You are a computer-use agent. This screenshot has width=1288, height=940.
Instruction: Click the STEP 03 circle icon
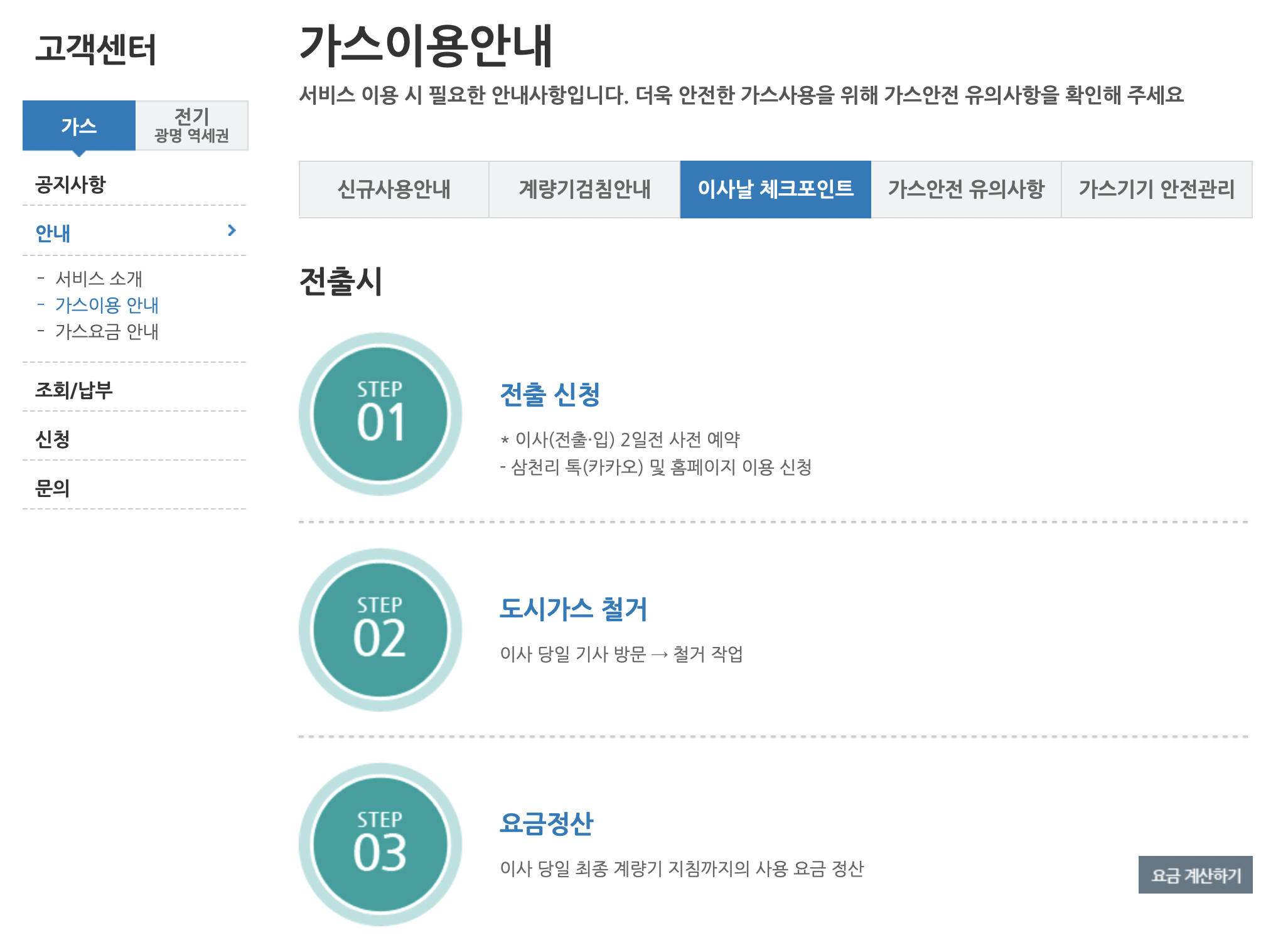click(x=380, y=844)
